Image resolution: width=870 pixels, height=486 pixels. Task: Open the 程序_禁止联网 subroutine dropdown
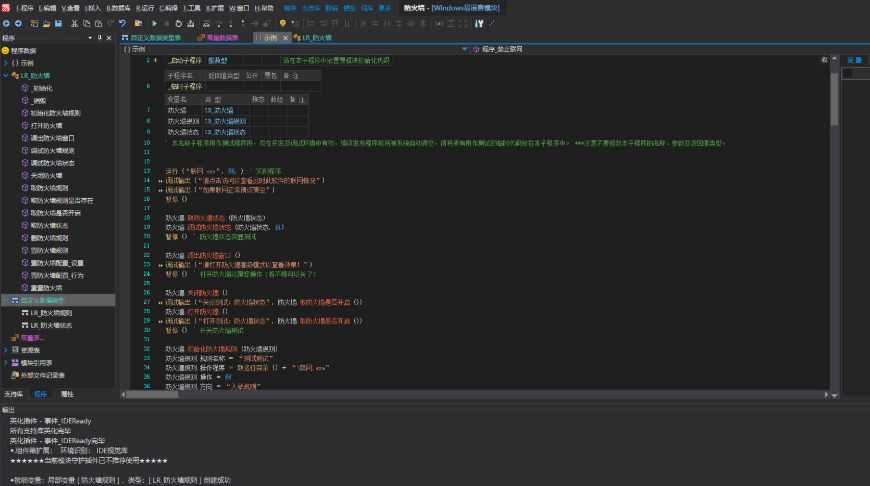point(464,48)
